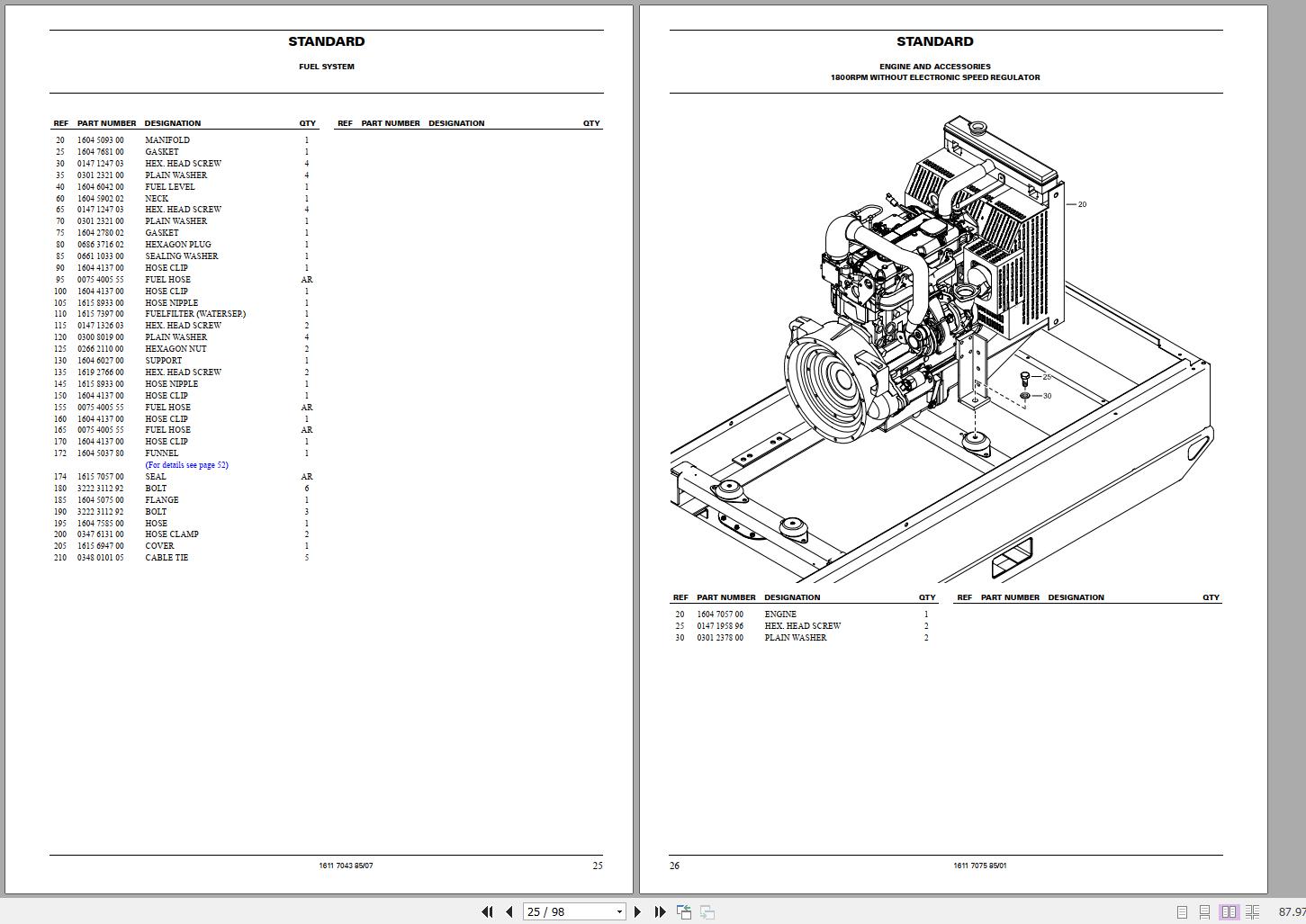Viewport: 1306px width, 924px height.
Task: Go to the first page
Action: pyautogui.click(x=487, y=911)
